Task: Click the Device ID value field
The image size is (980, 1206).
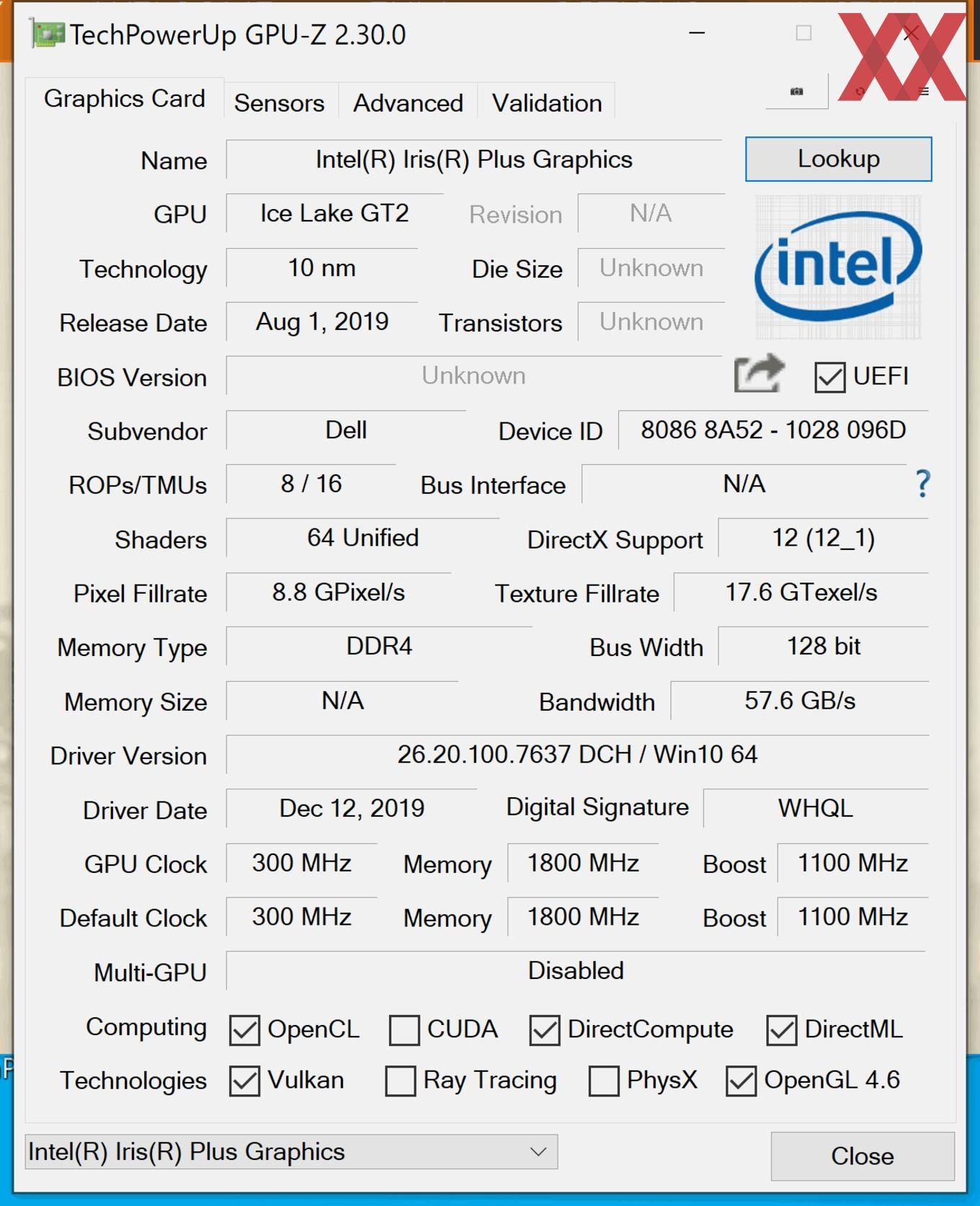Action: coord(773,430)
